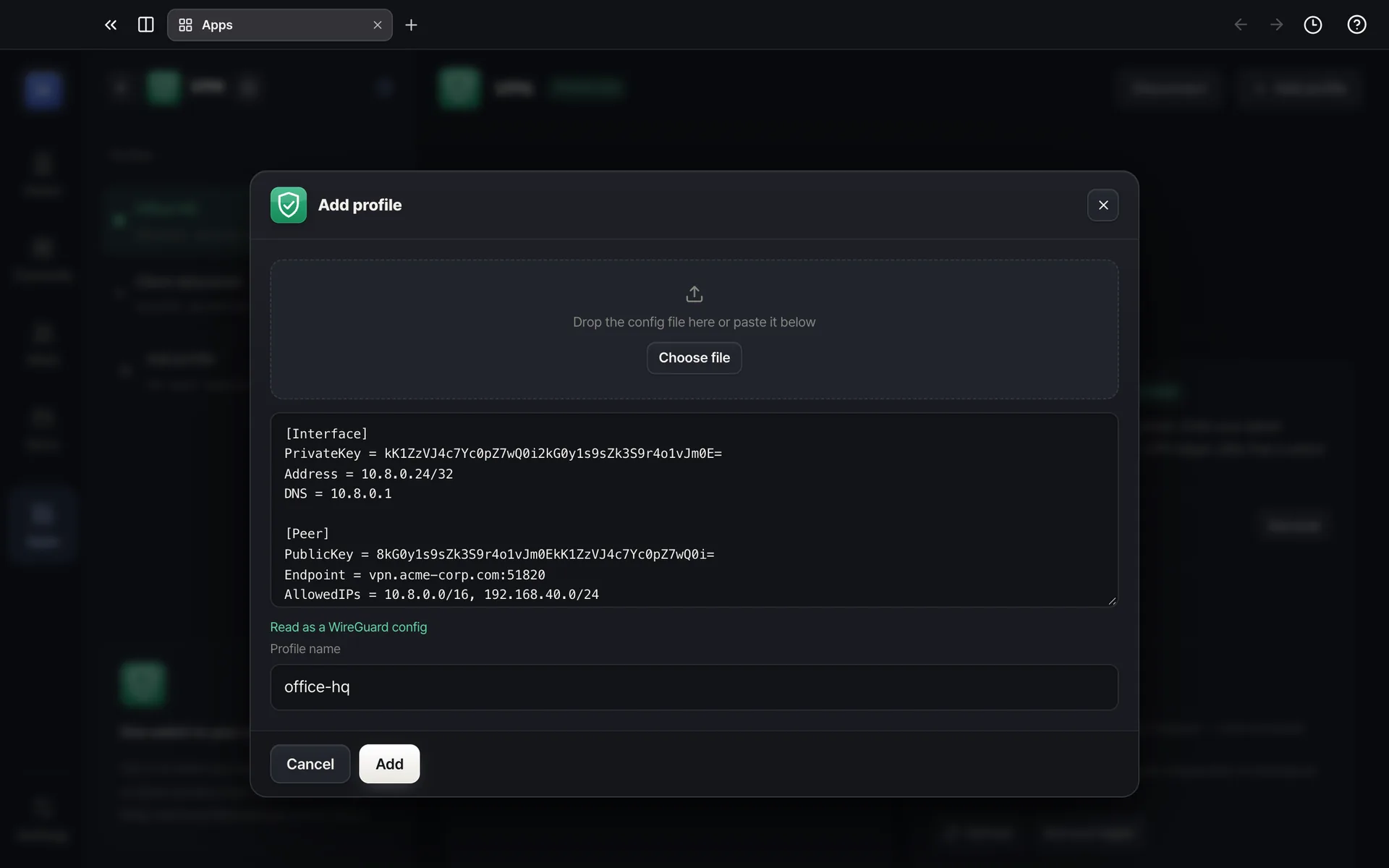Image resolution: width=1389 pixels, height=868 pixels.
Task: Click the PrivateKey line in the config
Action: 503,454
